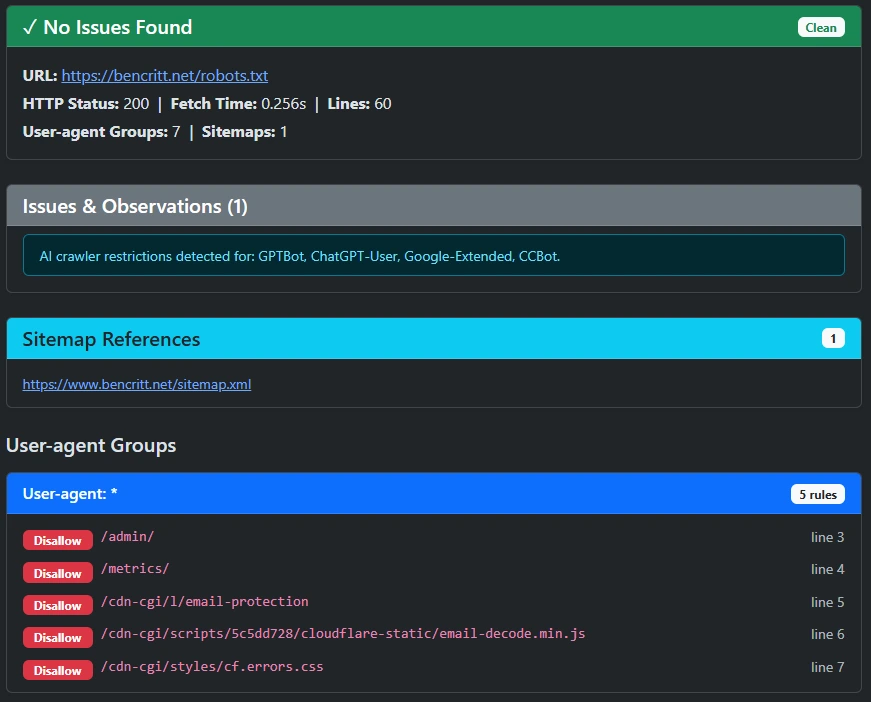871x702 pixels.
Task: Select the Disallow badge for cf.errors.css
Action: [57, 670]
